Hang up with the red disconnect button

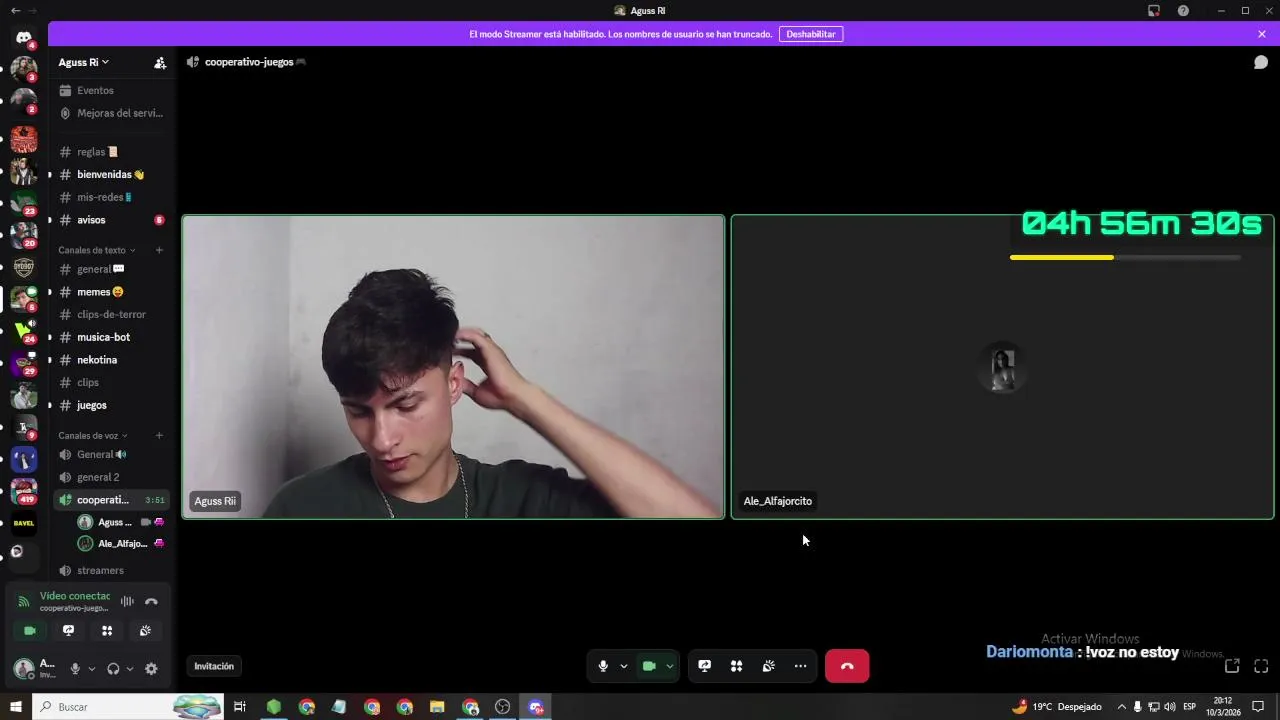(x=847, y=666)
